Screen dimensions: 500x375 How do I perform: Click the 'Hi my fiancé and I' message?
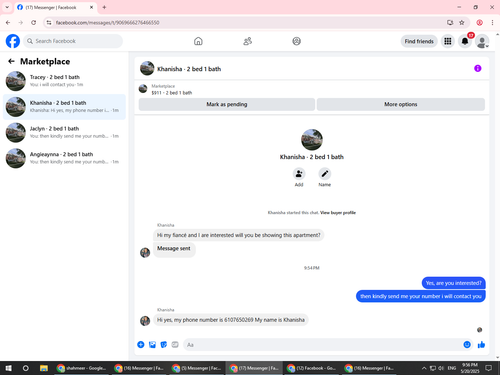238,235
